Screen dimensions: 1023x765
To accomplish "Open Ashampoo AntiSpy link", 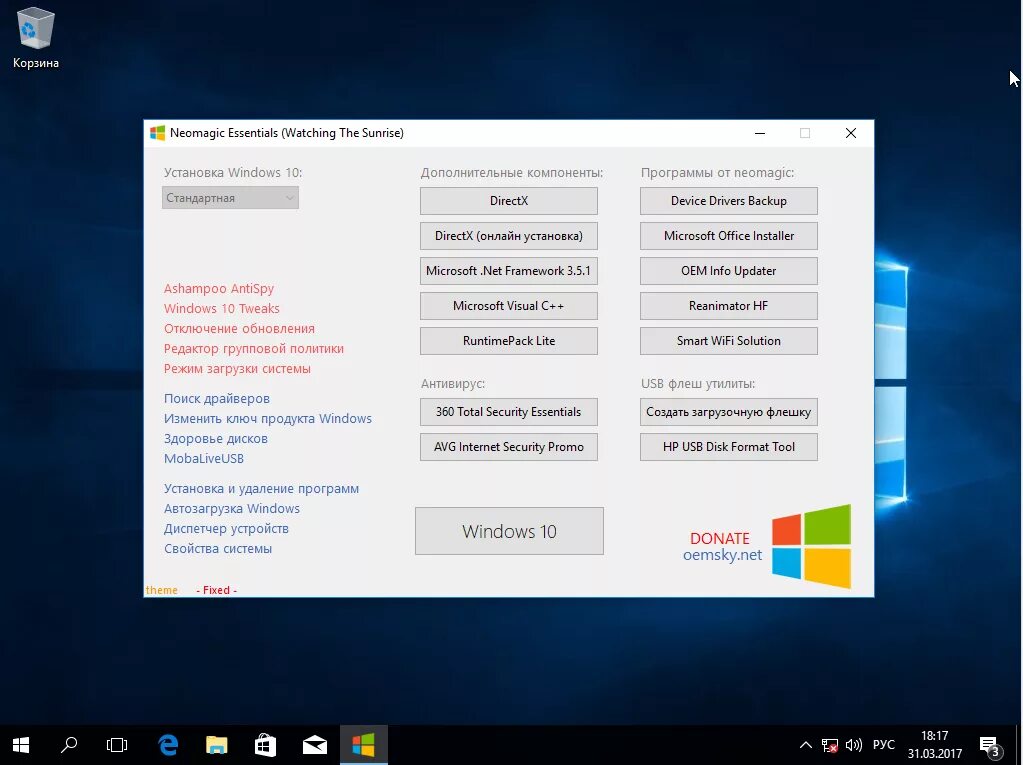I will [219, 288].
